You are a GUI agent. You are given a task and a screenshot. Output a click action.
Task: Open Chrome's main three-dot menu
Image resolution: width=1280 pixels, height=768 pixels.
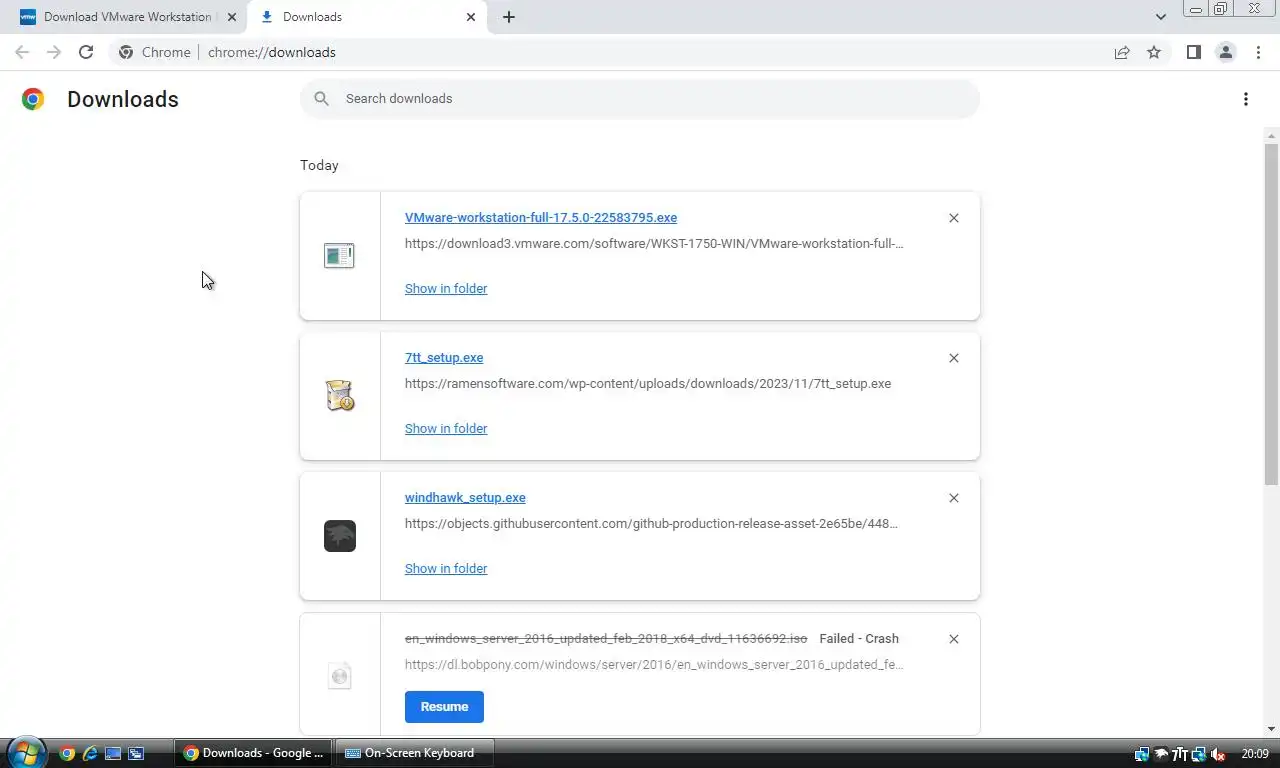tap(1258, 52)
